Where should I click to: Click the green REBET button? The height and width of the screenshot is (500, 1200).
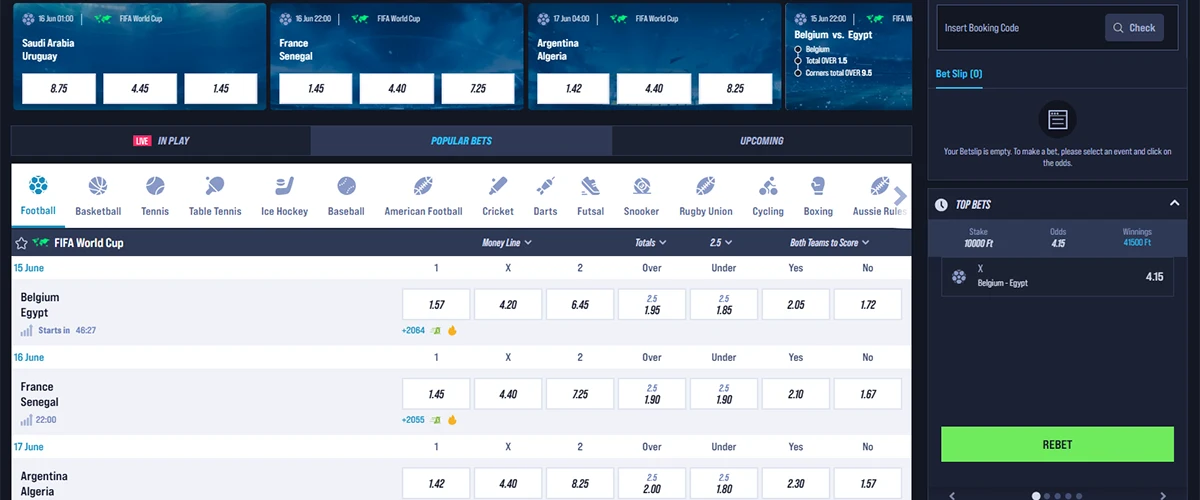tap(1057, 444)
